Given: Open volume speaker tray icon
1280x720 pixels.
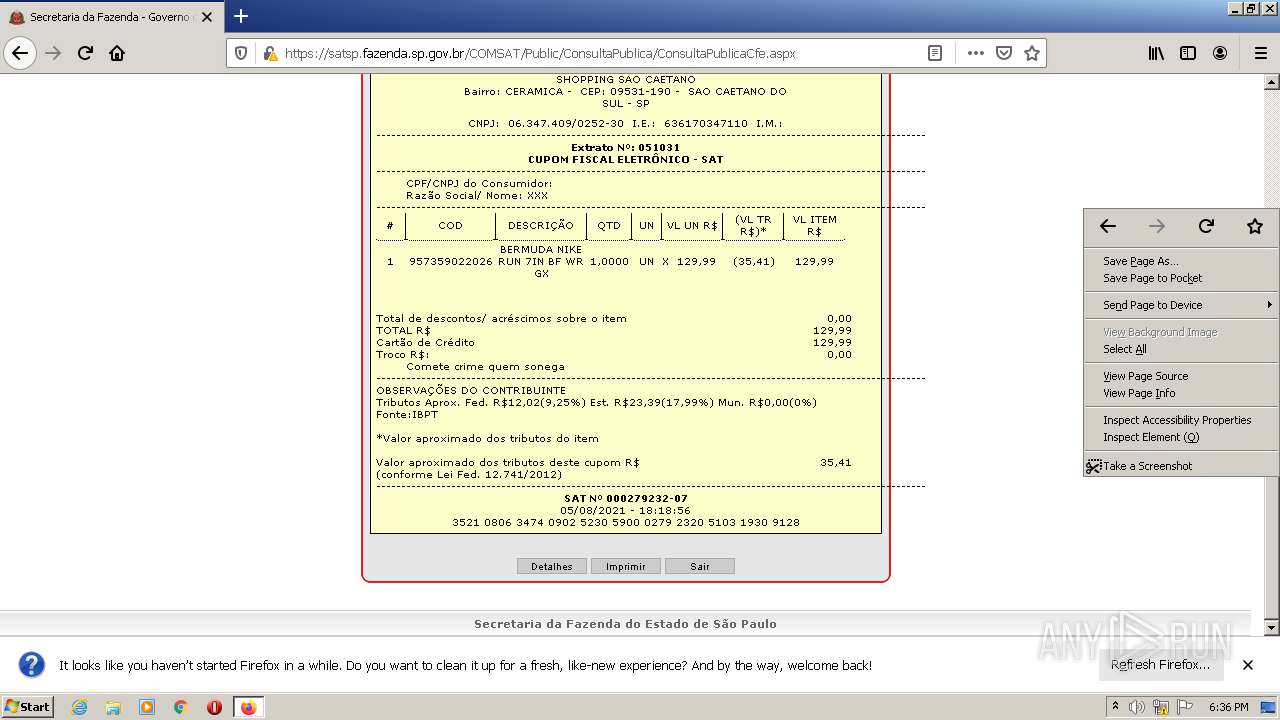Looking at the screenshot, I should pos(1137,707).
